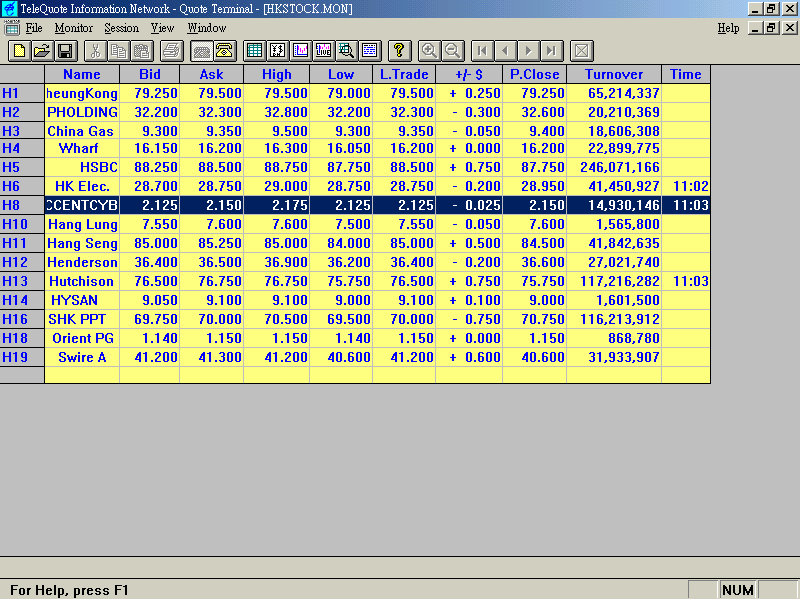This screenshot has height=600, width=800.
Task: Click HK Elec. time 11:02
Action: pyautogui.click(x=686, y=186)
